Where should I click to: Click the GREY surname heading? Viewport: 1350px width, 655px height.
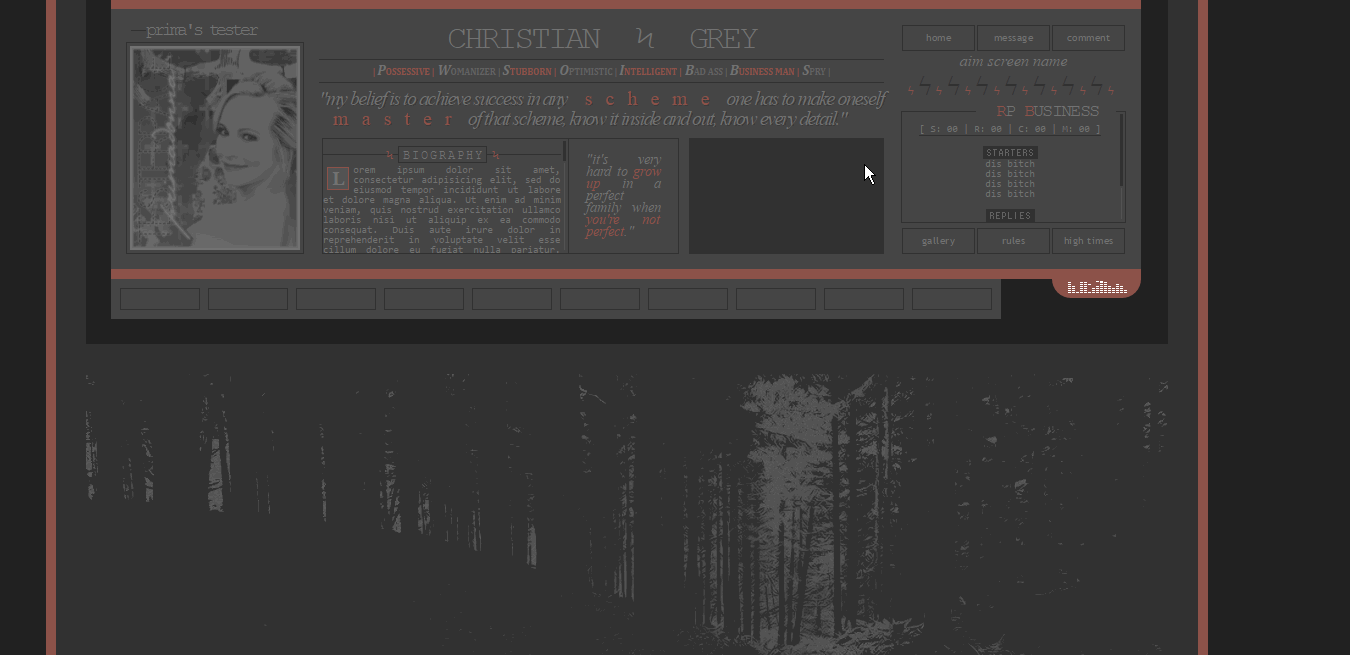tap(723, 39)
